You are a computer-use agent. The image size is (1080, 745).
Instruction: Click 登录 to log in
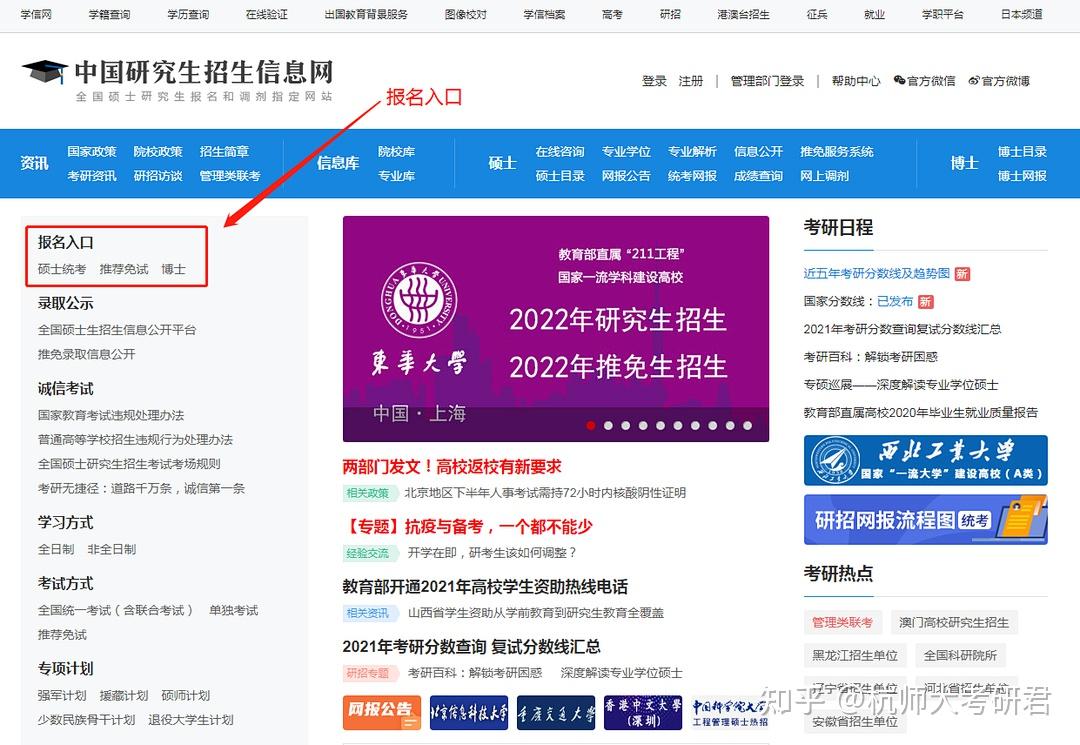point(654,81)
